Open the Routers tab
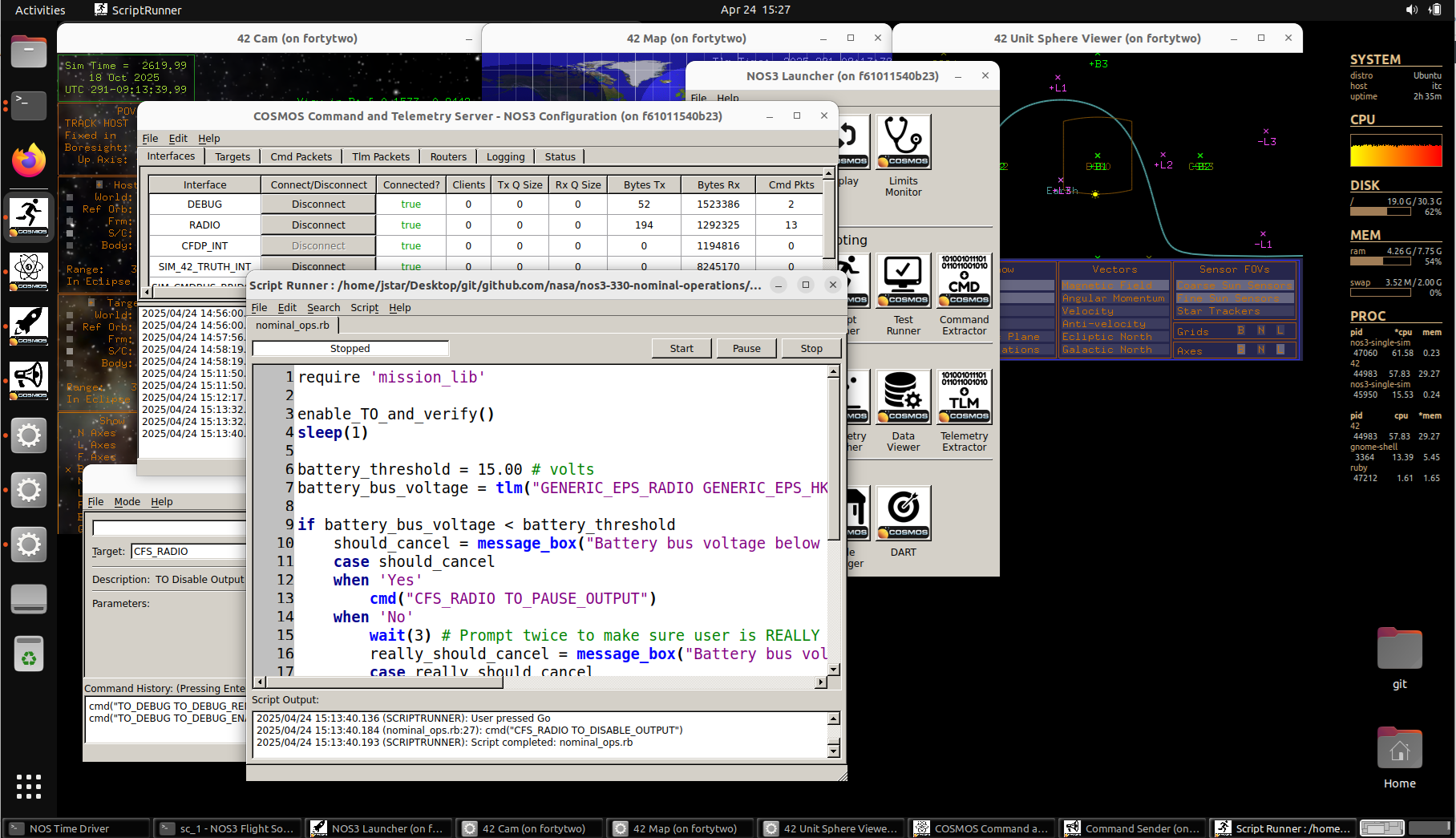Screen dimensions: 1456x838 pyautogui.click(x=448, y=157)
